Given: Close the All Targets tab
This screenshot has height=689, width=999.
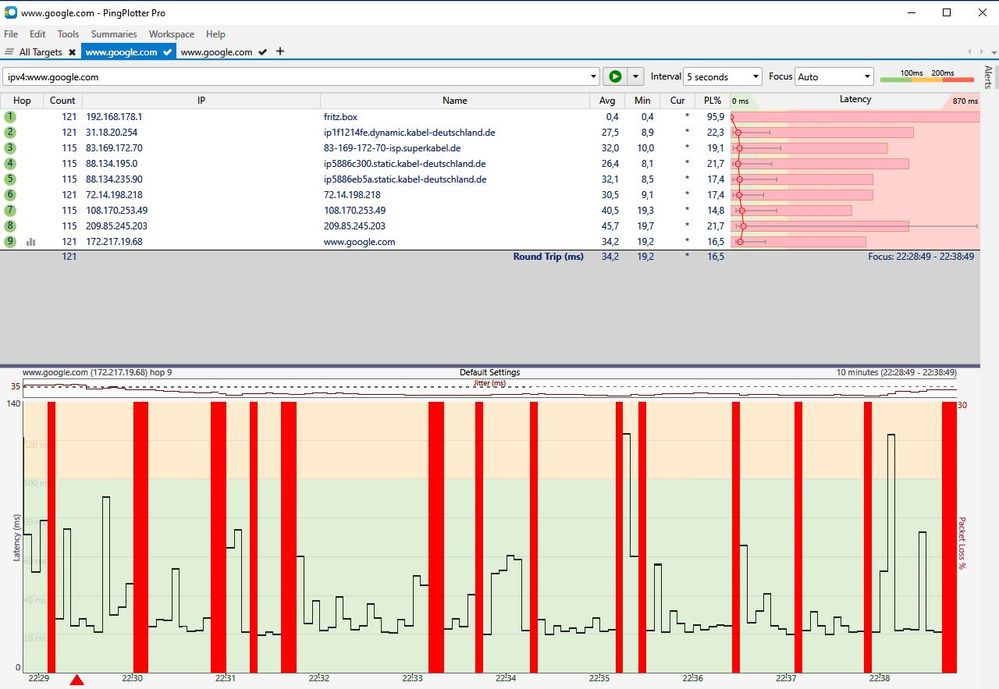Looking at the screenshot, I should point(72,52).
